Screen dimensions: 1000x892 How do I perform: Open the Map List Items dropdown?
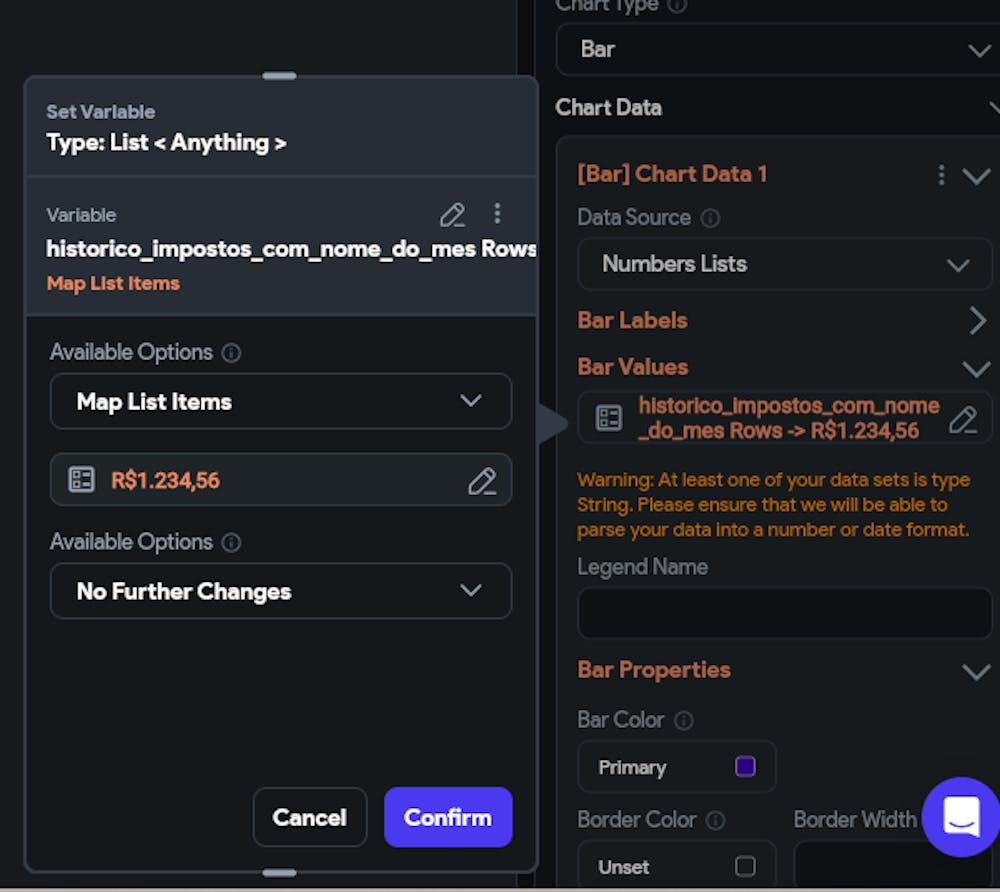click(x=281, y=401)
